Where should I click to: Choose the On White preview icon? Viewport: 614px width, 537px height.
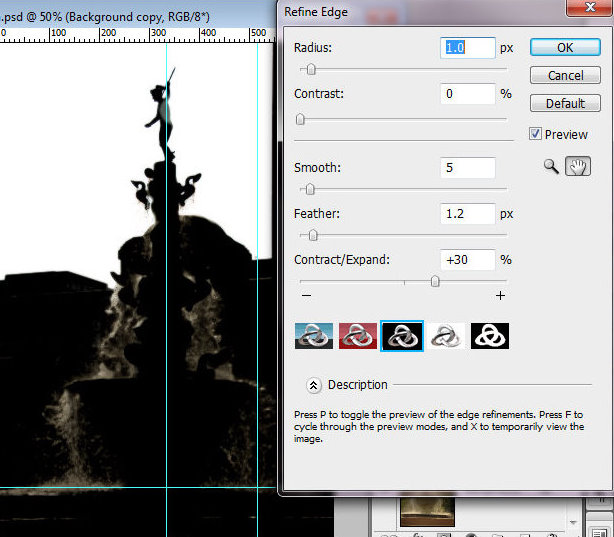click(x=446, y=336)
